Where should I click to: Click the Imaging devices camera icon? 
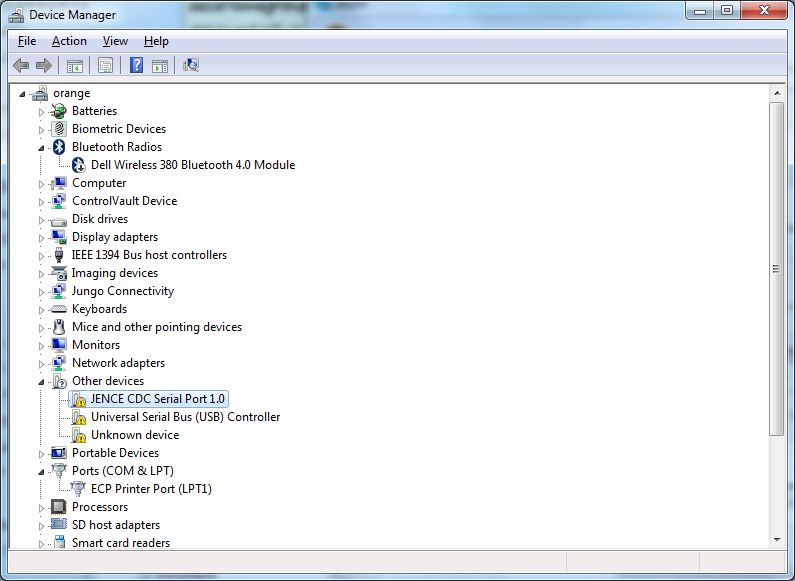click(59, 273)
